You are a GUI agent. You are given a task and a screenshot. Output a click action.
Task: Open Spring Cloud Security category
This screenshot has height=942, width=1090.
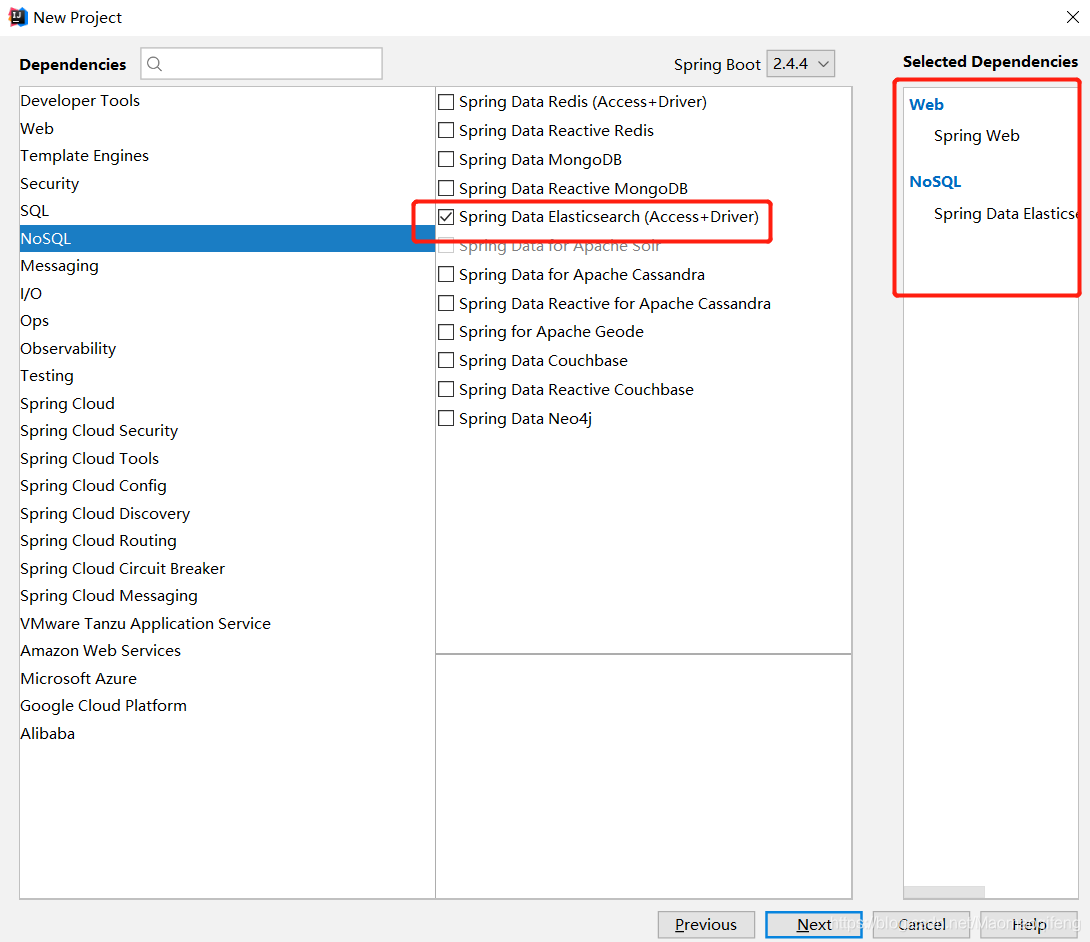point(227,431)
